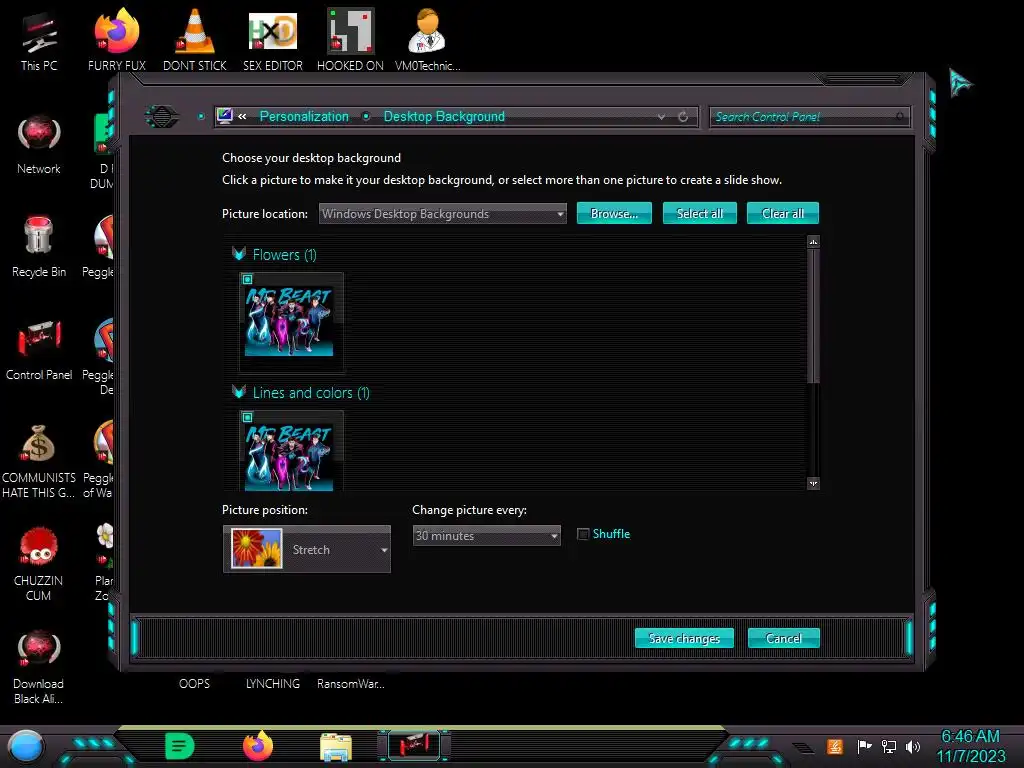Image resolution: width=1024 pixels, height=768 pixels.
Task: Click the Control Panel icon in address bar
Action: [225, 116]
